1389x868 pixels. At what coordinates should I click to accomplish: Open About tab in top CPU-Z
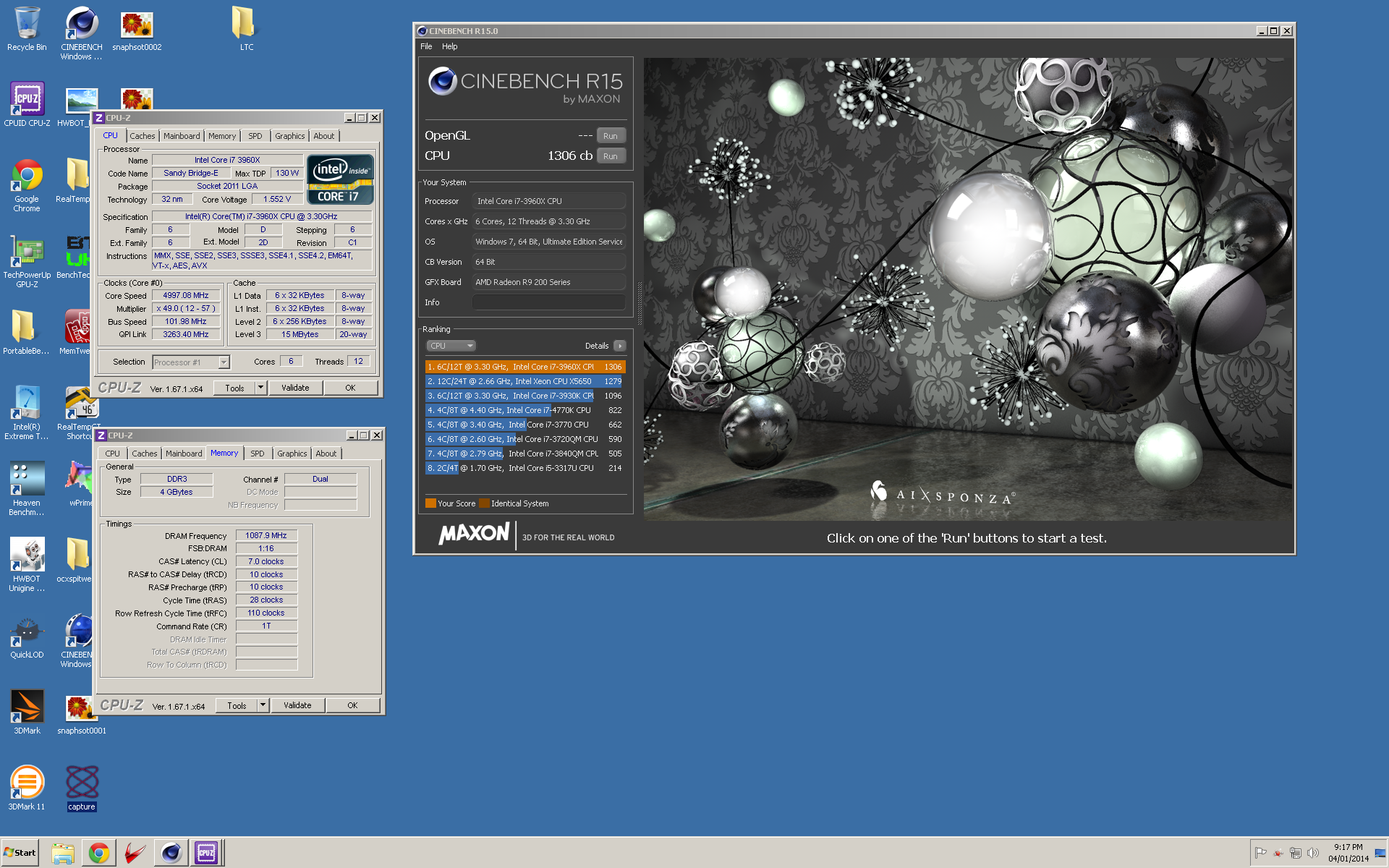324,136
